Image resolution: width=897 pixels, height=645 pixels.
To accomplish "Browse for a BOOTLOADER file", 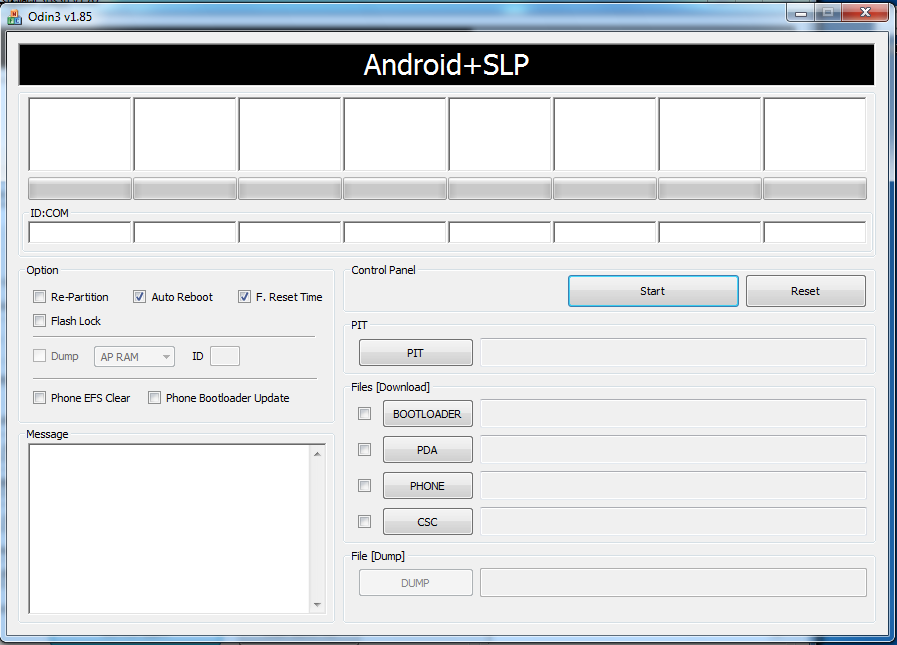I will click(428, 413).
